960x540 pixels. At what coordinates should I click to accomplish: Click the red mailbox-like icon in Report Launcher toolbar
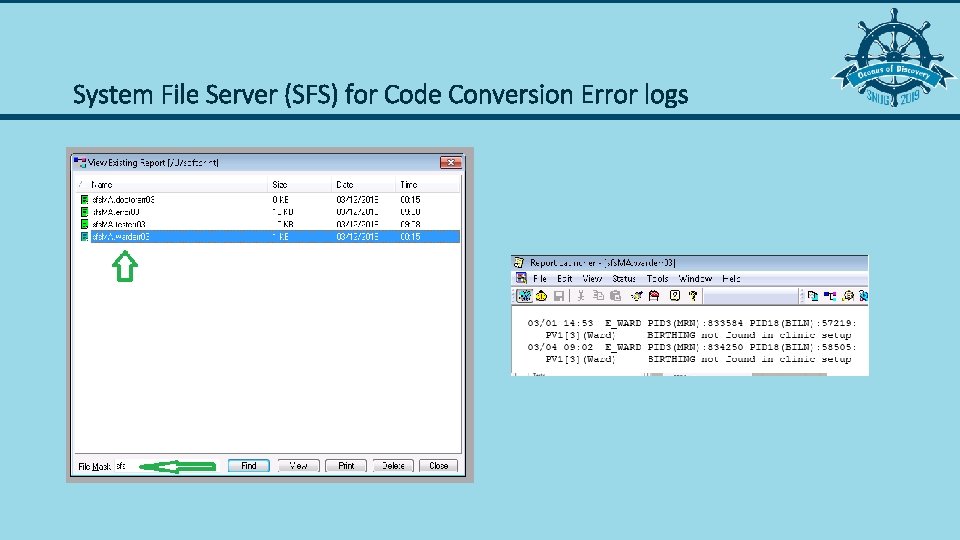click(x=654, y=296)
